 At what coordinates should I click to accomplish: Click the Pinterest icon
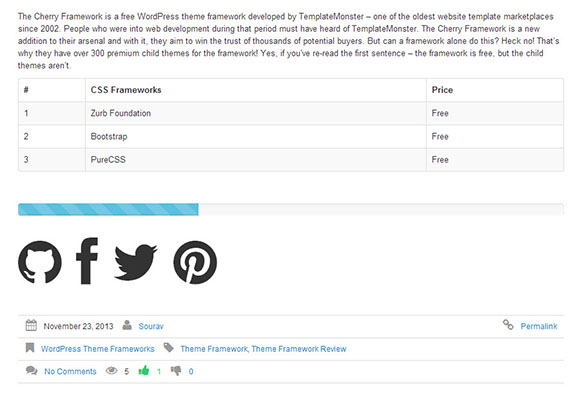pos(195,262)
